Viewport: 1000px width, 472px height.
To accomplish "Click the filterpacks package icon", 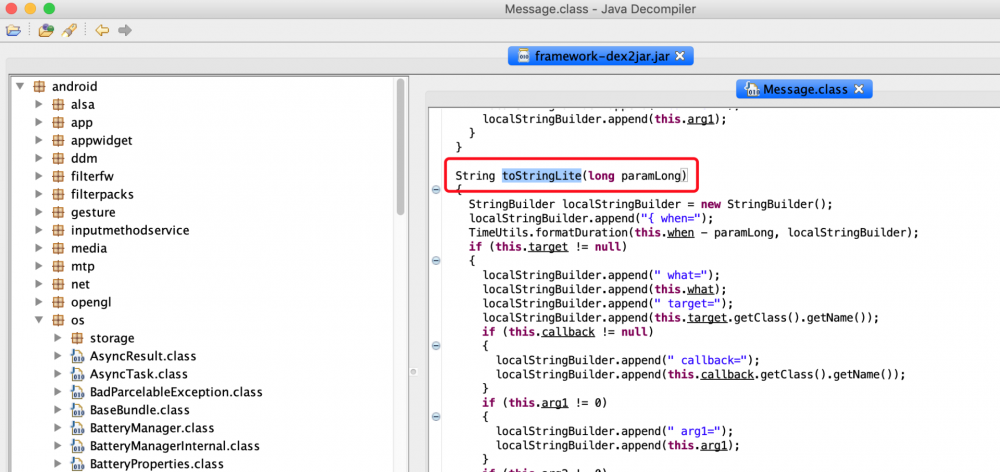I will click(x=58, y=195).
